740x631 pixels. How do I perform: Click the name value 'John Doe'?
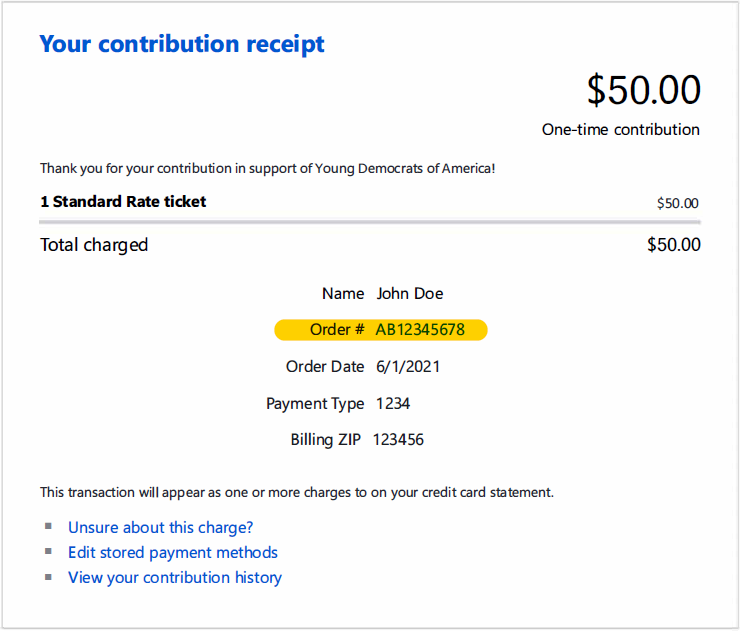[x=410, y=294]
